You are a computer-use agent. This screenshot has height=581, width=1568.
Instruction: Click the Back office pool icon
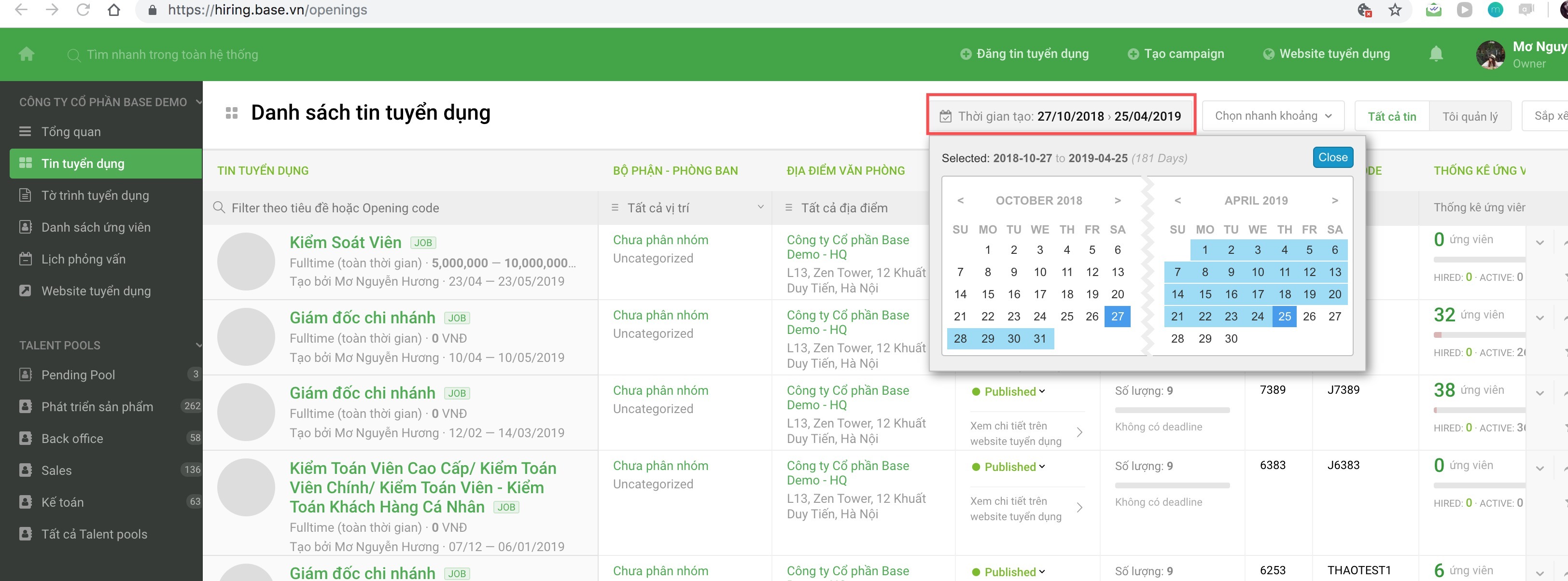pyautogui.click(x=25, y=438)
